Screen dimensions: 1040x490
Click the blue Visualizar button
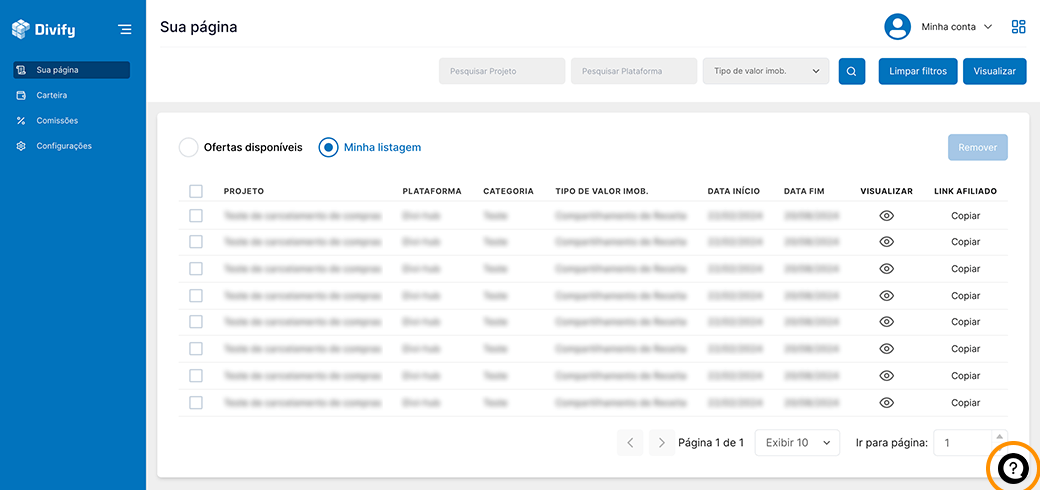(994, 71)
